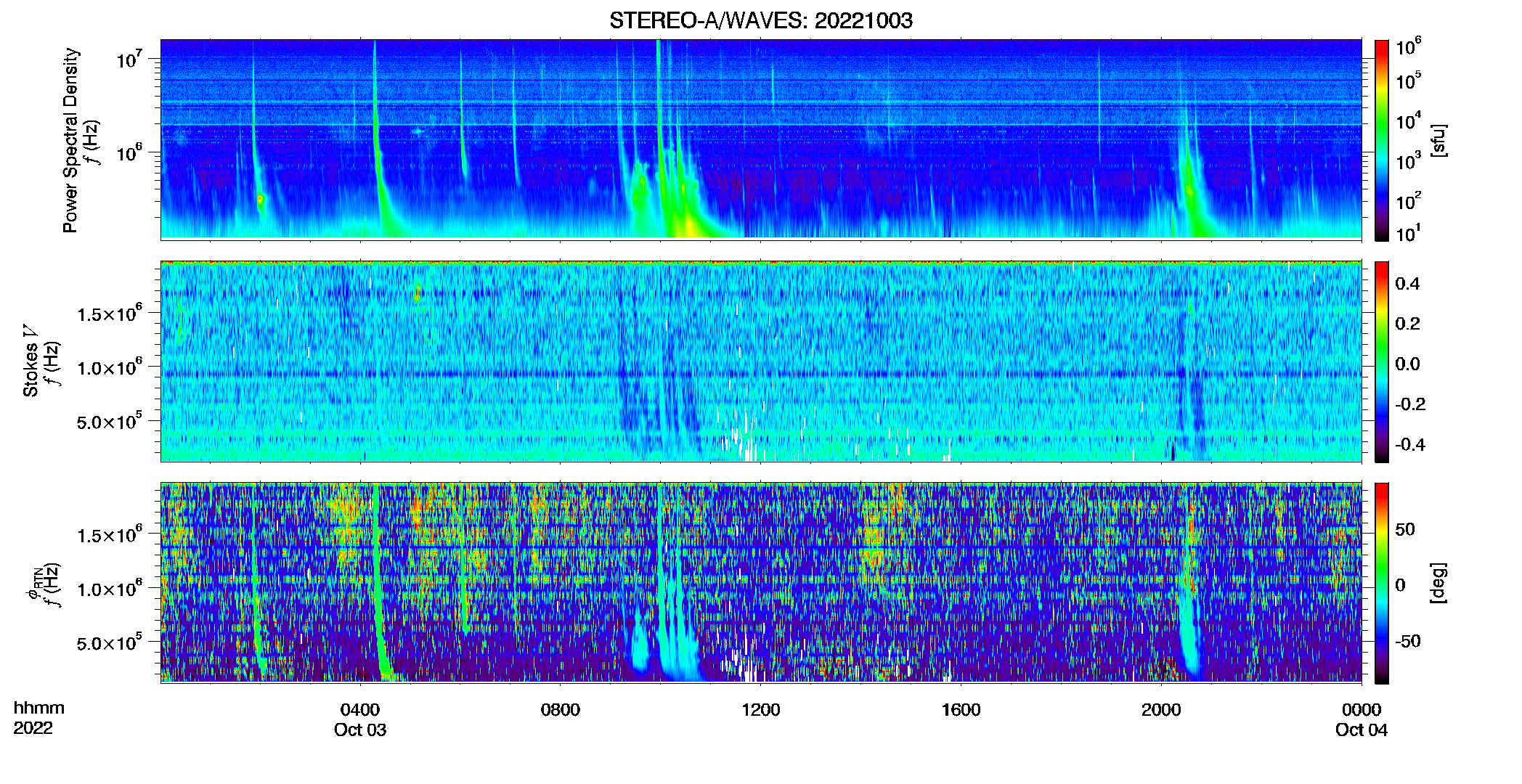The width and height of the screenshot is (1522, 784).
Task: Click the -0.4 label on Stokes colorbar
Action: point(1410,444)
